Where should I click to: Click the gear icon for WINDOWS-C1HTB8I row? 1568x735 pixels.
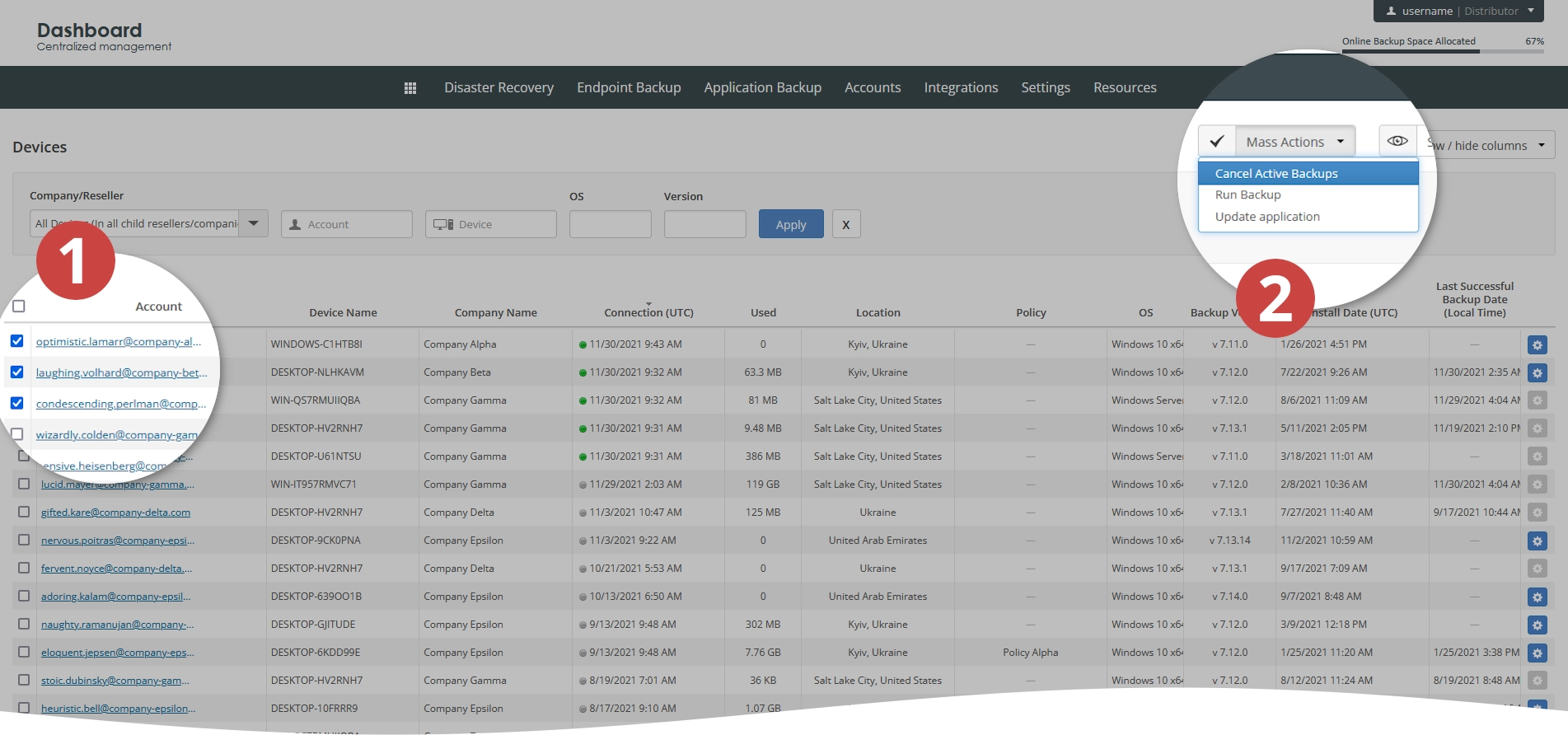click(x=1537, y=345)
